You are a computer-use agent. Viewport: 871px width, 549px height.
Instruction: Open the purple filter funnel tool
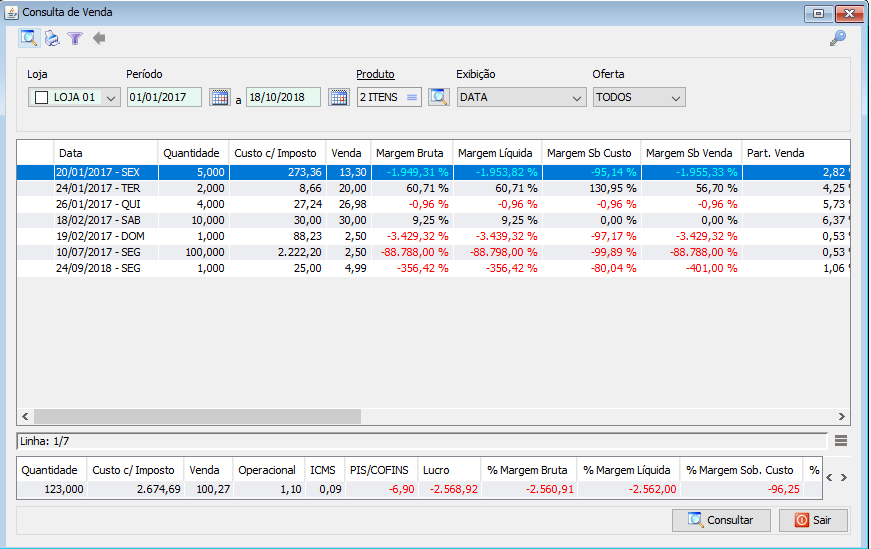coord(74,39)
